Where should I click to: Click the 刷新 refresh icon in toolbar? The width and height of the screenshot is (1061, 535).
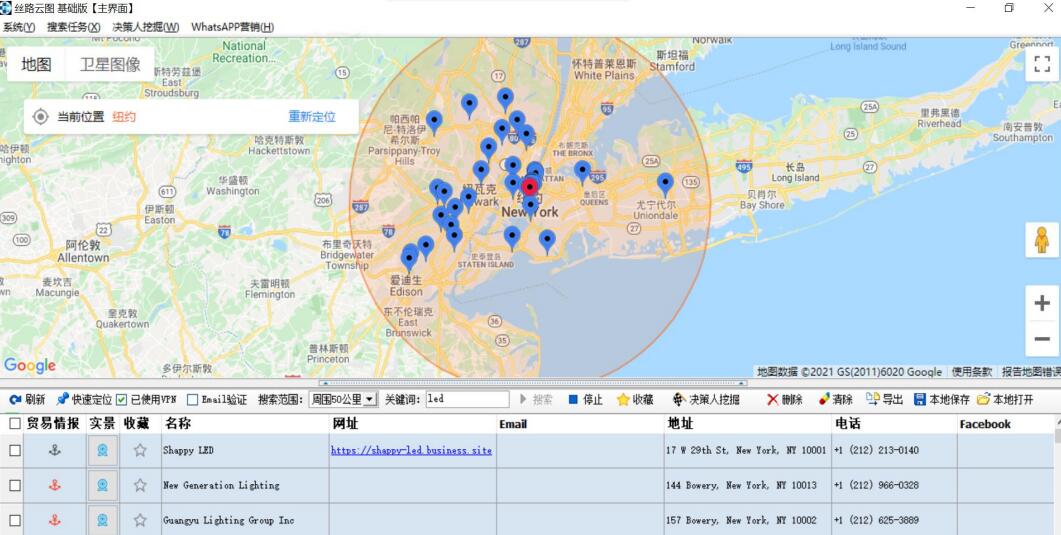point(15,400)
